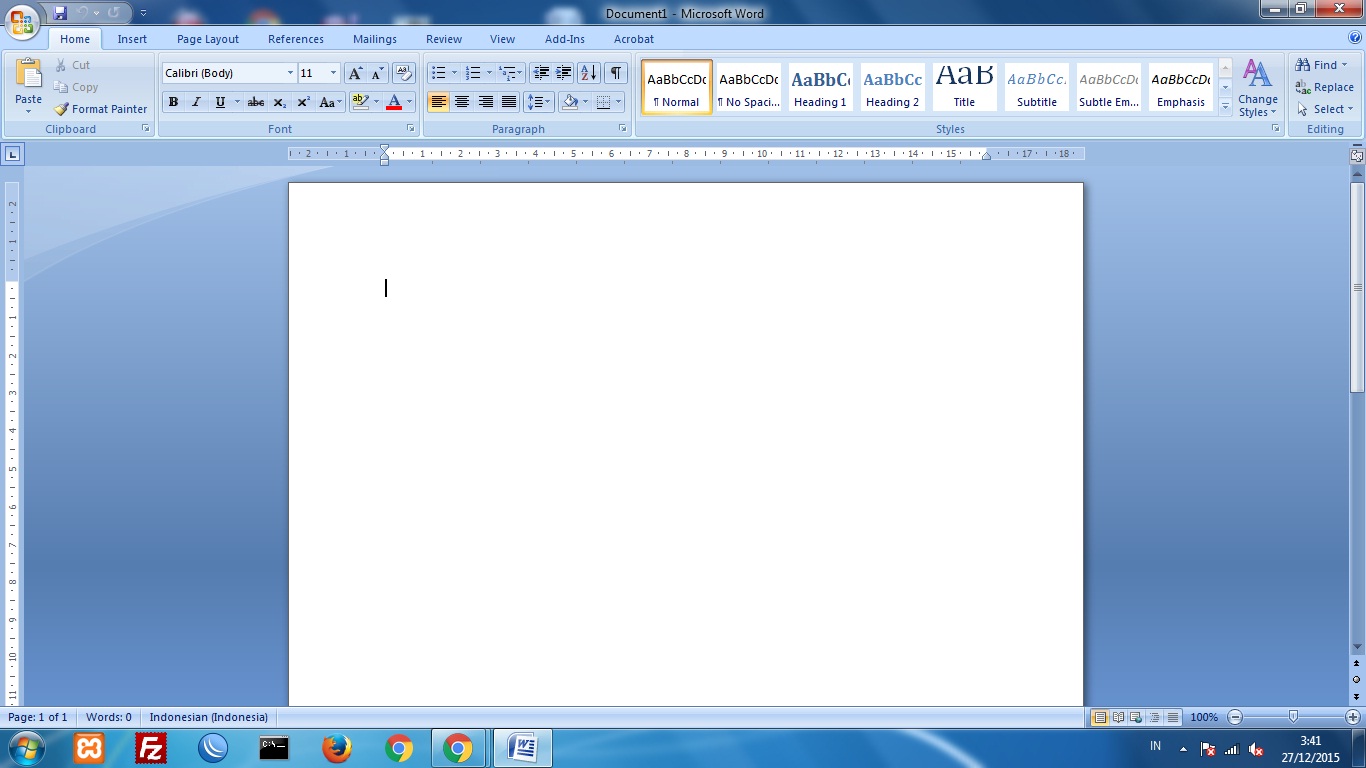Switch to the Mailings tab

coord(375,39)
